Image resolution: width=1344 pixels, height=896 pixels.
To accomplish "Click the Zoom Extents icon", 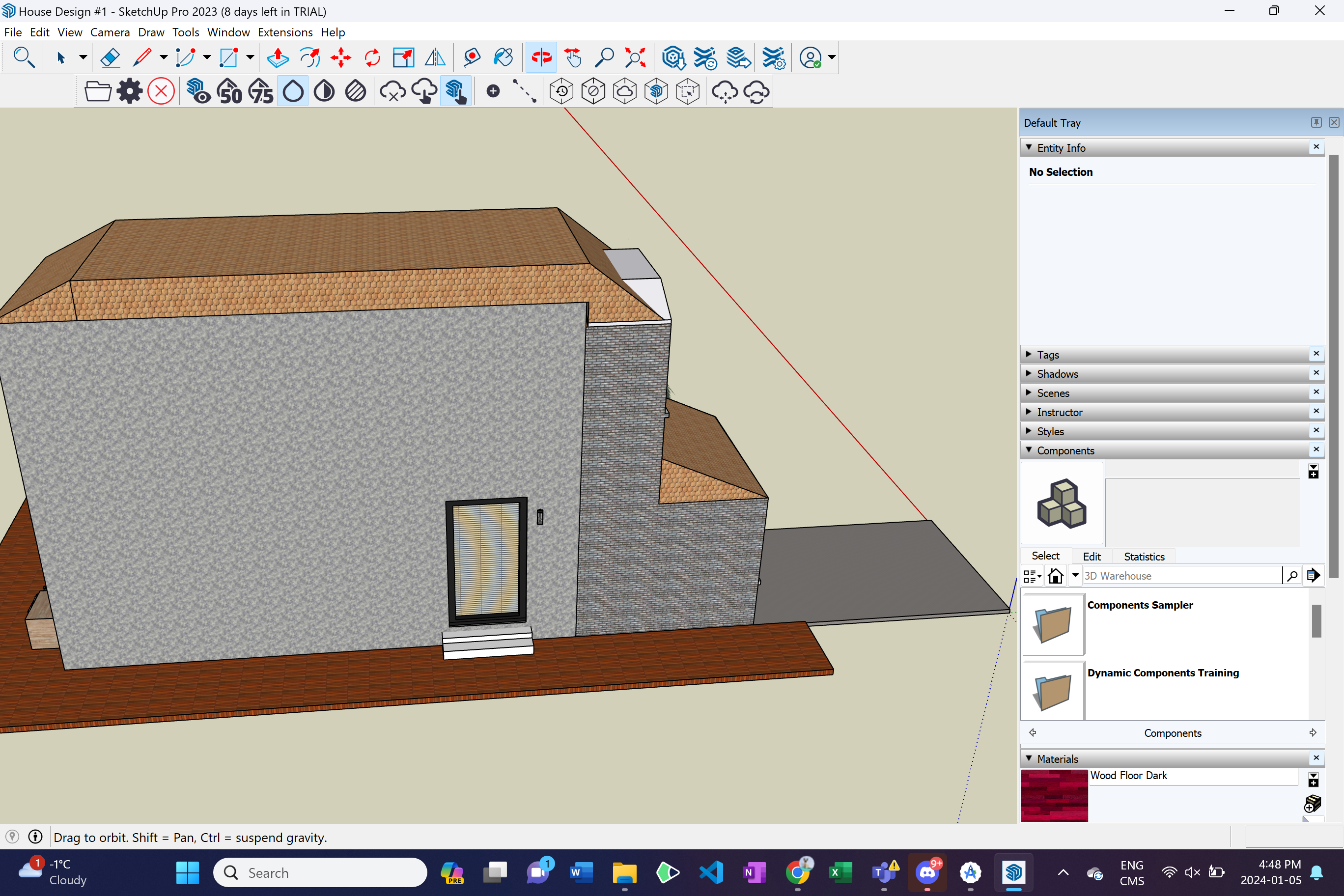I will [636, 57].
